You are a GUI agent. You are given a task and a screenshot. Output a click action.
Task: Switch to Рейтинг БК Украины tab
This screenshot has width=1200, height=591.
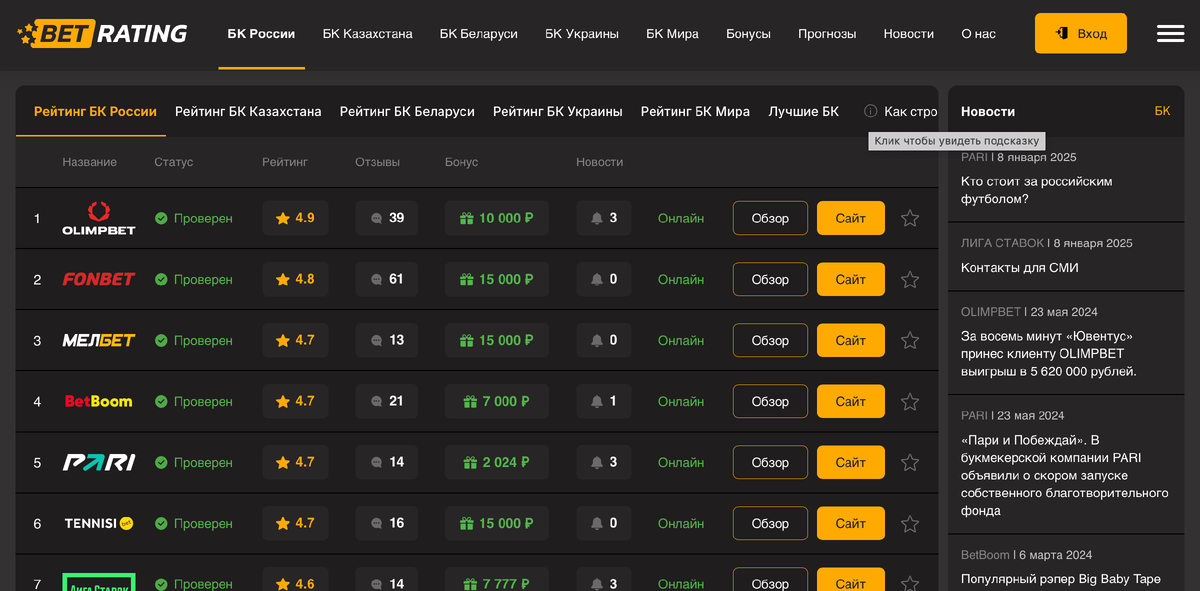coord(558,112)
